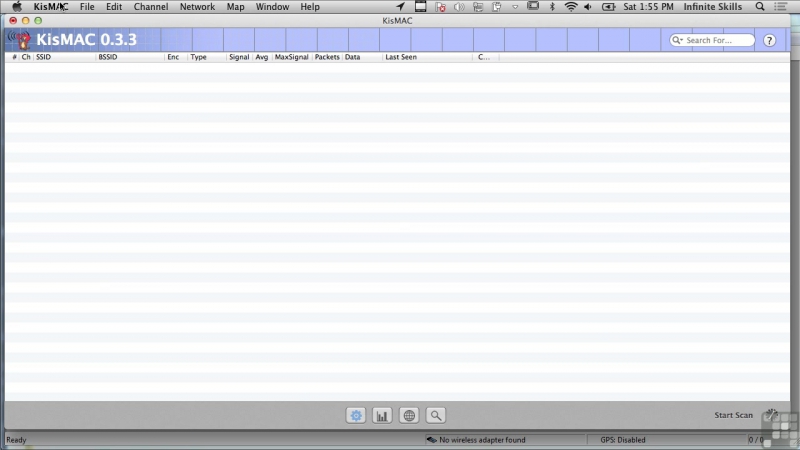This screenshot has width=800, height=450.
Task: Click the Sat 1:55 PM clock
Action: tap(648, 7)
